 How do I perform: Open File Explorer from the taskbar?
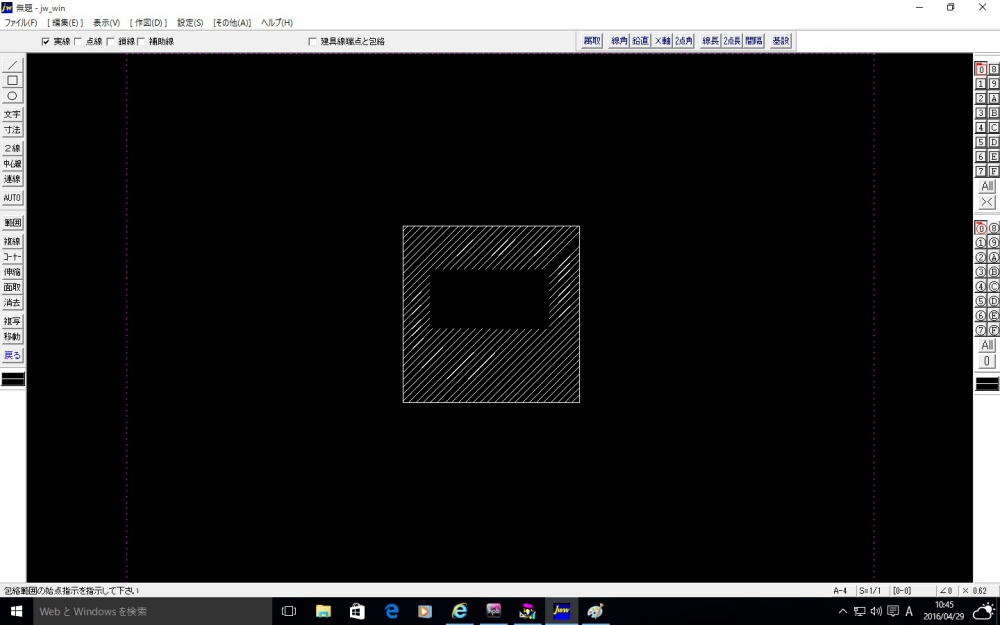(323, 611)
